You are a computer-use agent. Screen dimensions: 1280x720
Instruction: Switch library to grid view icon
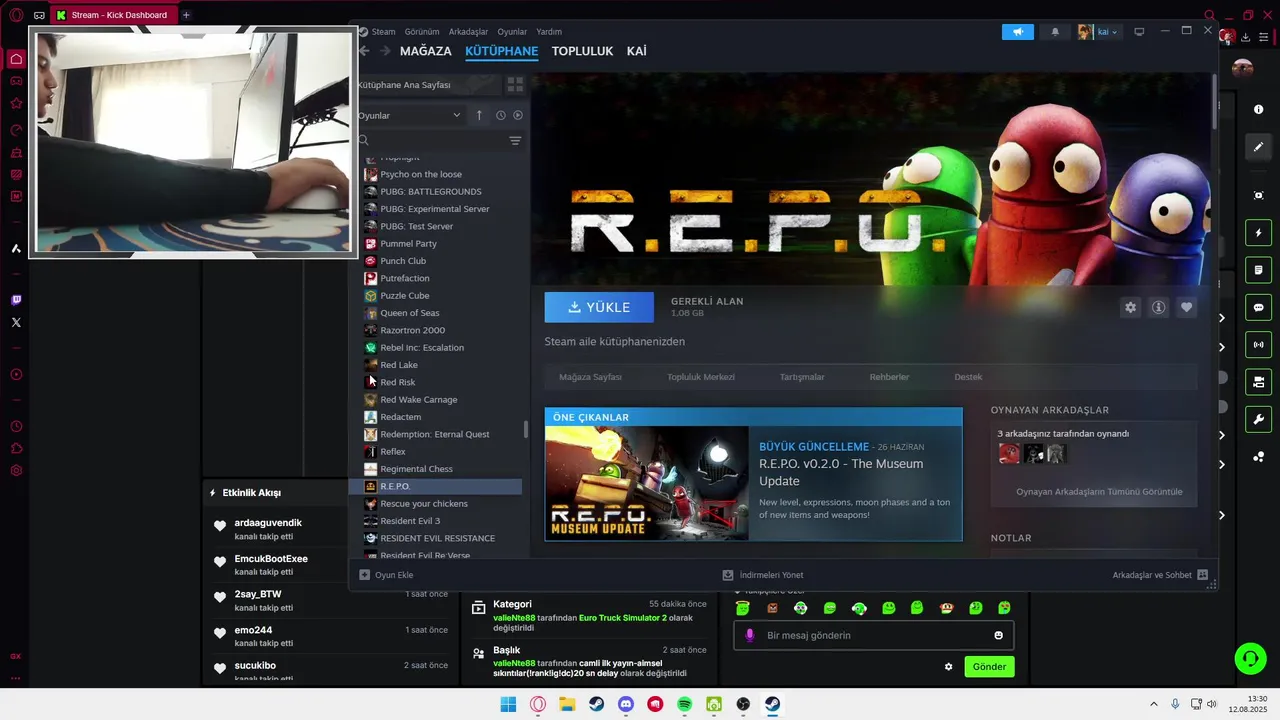(x=515, y=85)
